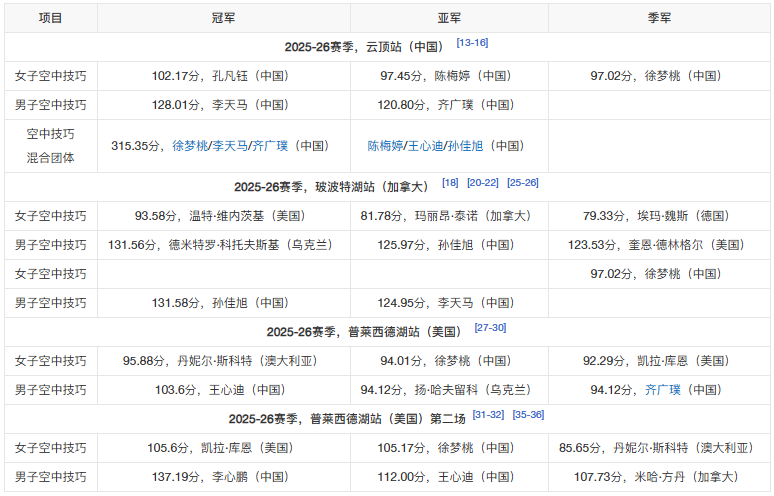Select heading 2025-26赛季,云顶站(中国)

tap(364, 47)
